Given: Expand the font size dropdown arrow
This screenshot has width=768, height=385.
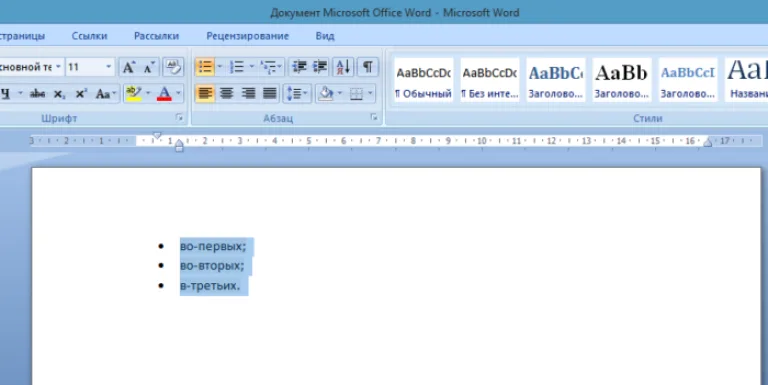Looking at the screenshot, I should (109, 67).
